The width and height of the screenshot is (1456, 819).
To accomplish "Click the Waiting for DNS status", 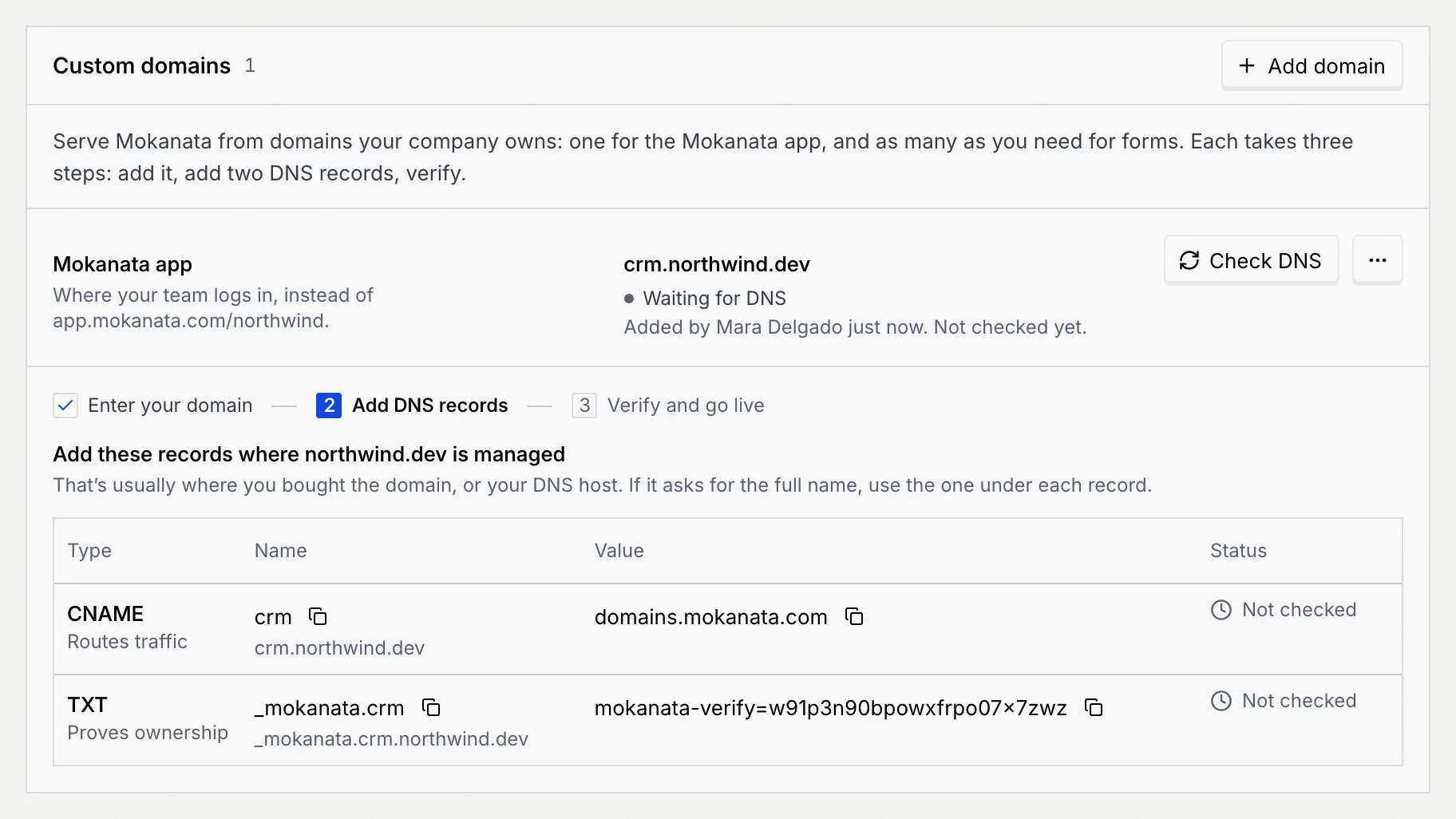I will [x=706, y=299].
